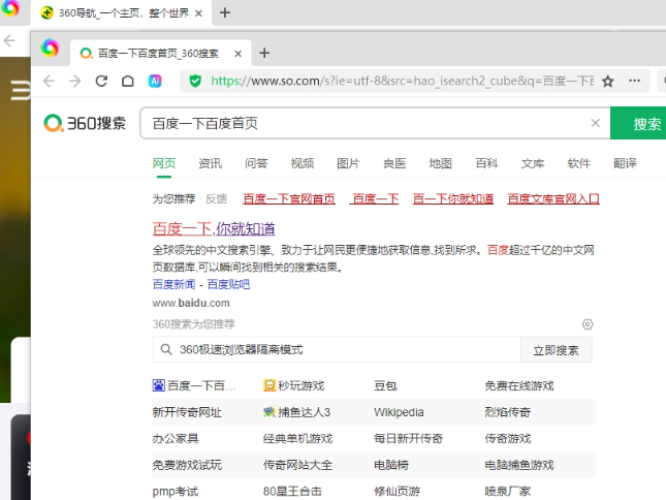Viewport: 666px width, 500px height.
Task: Open the suggested search 百度一下
Action: pyautogui.click(x=375, y=199)
